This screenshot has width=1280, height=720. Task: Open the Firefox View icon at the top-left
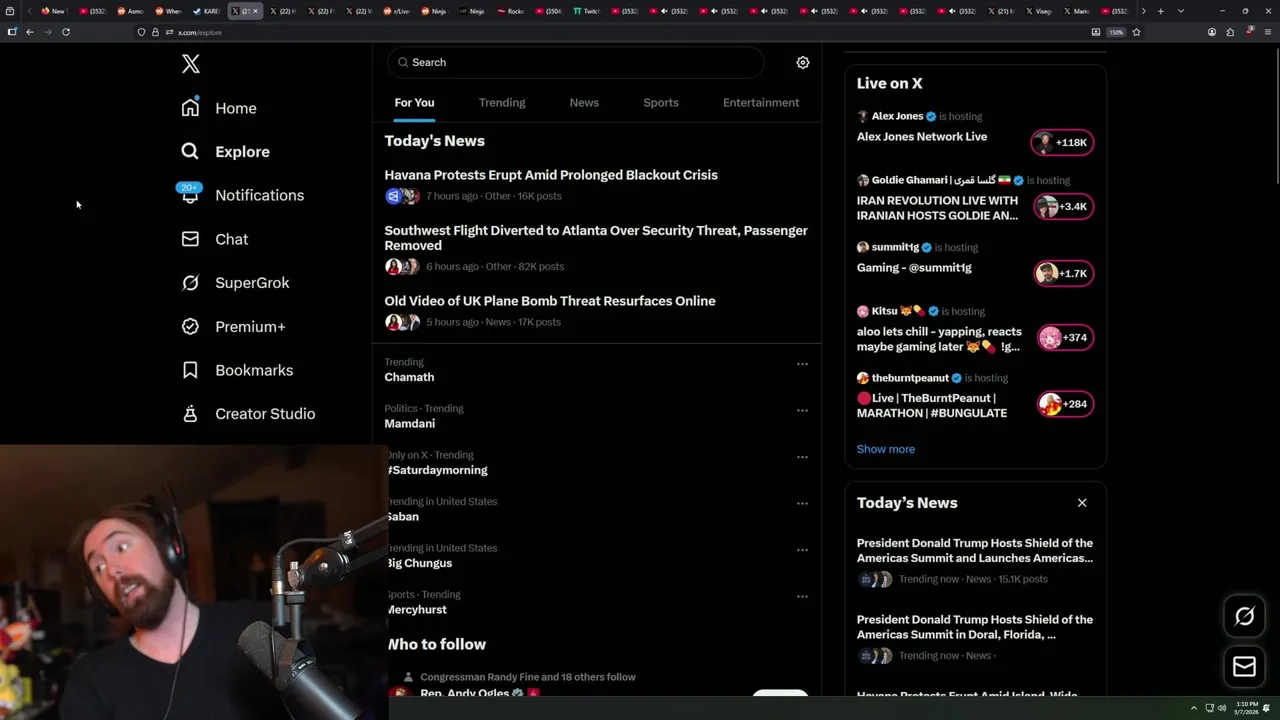11,11
